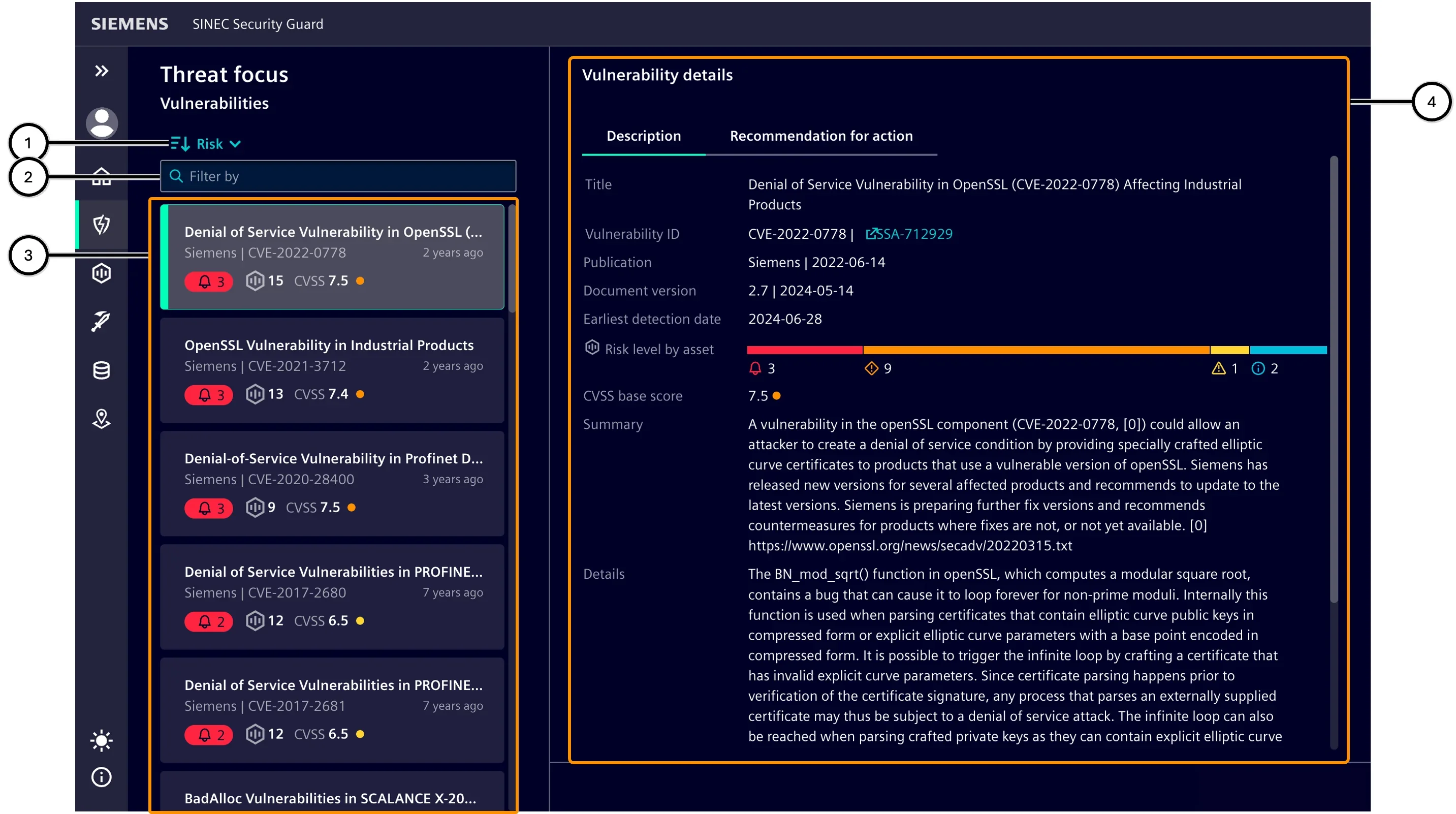Select the CVE-2017-2680 PROFINET vulnerability card
This screenshot has height=814, width=1456.
point(332,597)
